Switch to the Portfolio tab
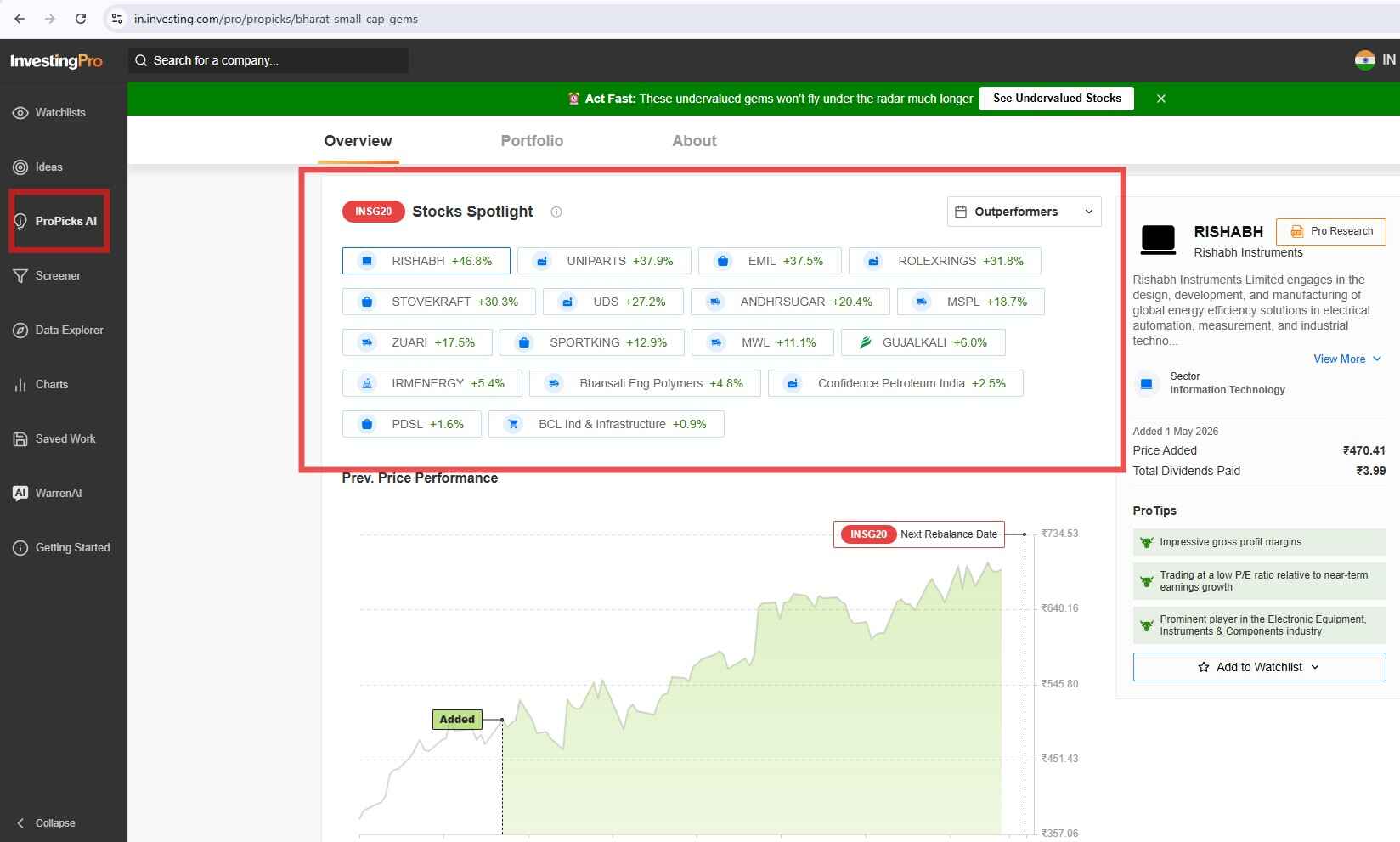The image size is (1400, 842). [x=532, y=141]
